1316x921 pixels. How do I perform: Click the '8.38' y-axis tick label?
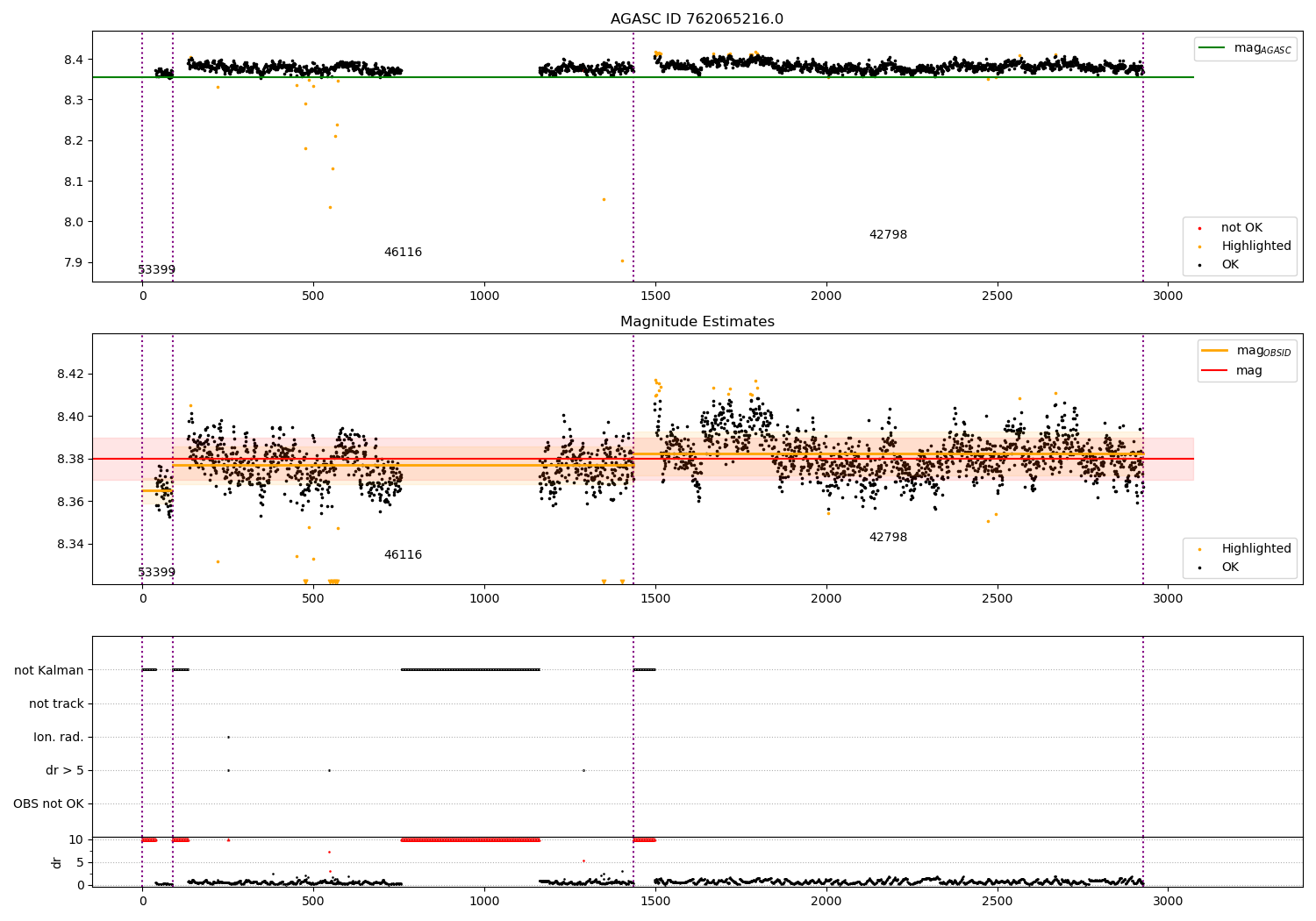click(70, 460)
